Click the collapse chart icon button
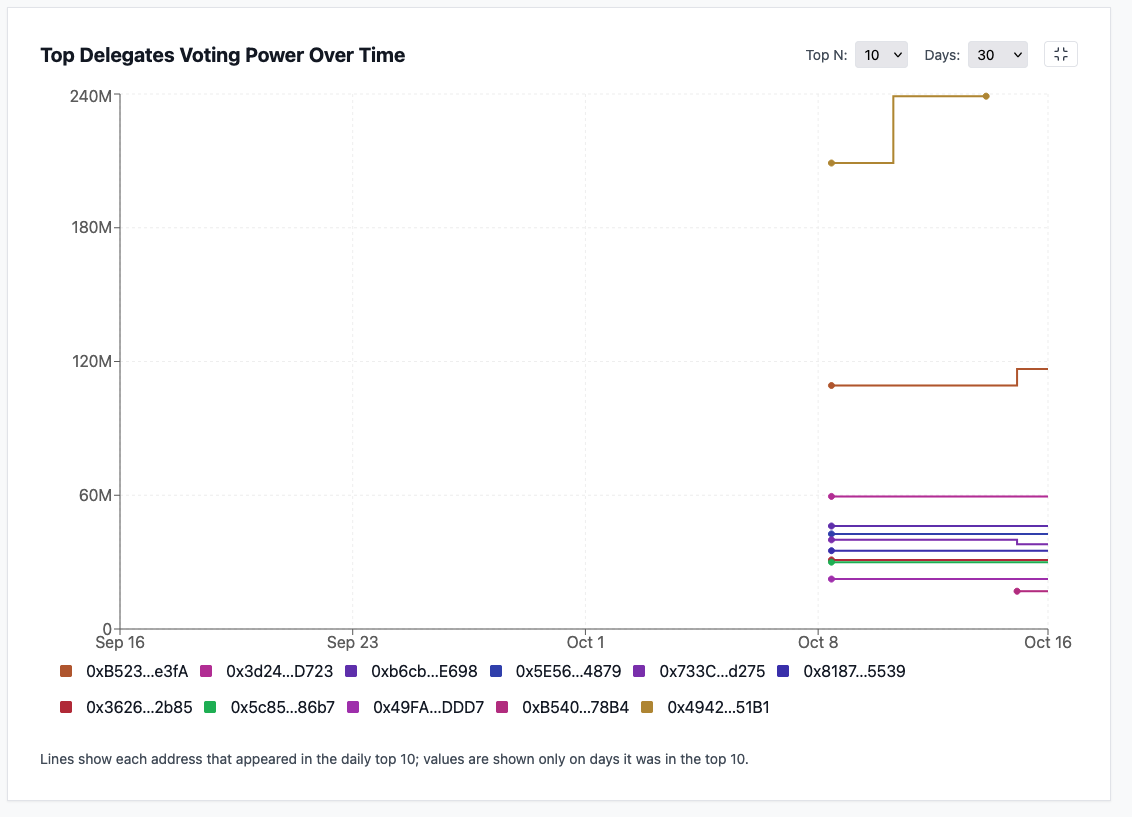The width and height of the screenshot is (1132, 817). coord(1061,55)
